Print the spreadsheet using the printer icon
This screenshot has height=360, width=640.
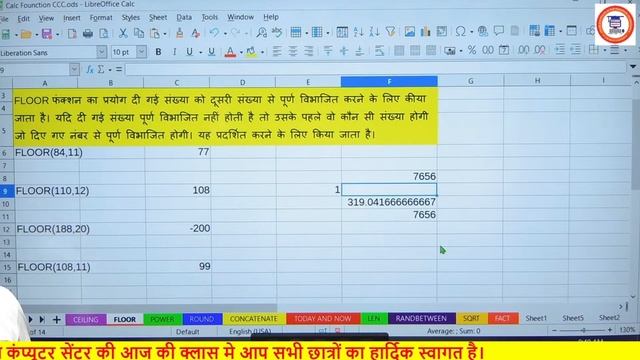(x=88, y=34)
